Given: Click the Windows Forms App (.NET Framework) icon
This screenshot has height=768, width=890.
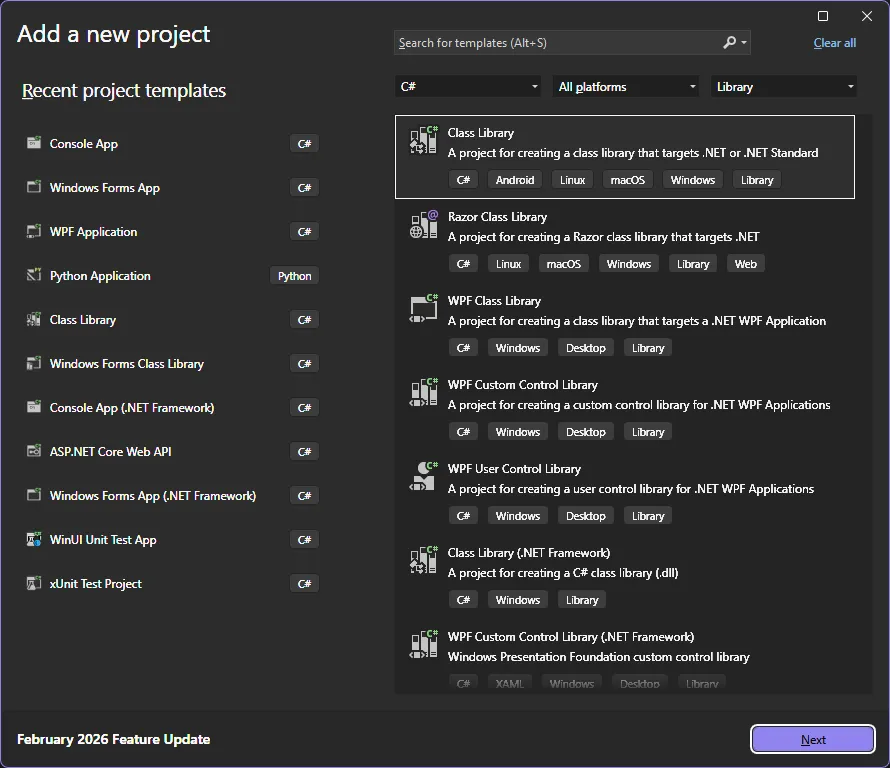Looking at the screenshot, I should [x=34, y=495].
